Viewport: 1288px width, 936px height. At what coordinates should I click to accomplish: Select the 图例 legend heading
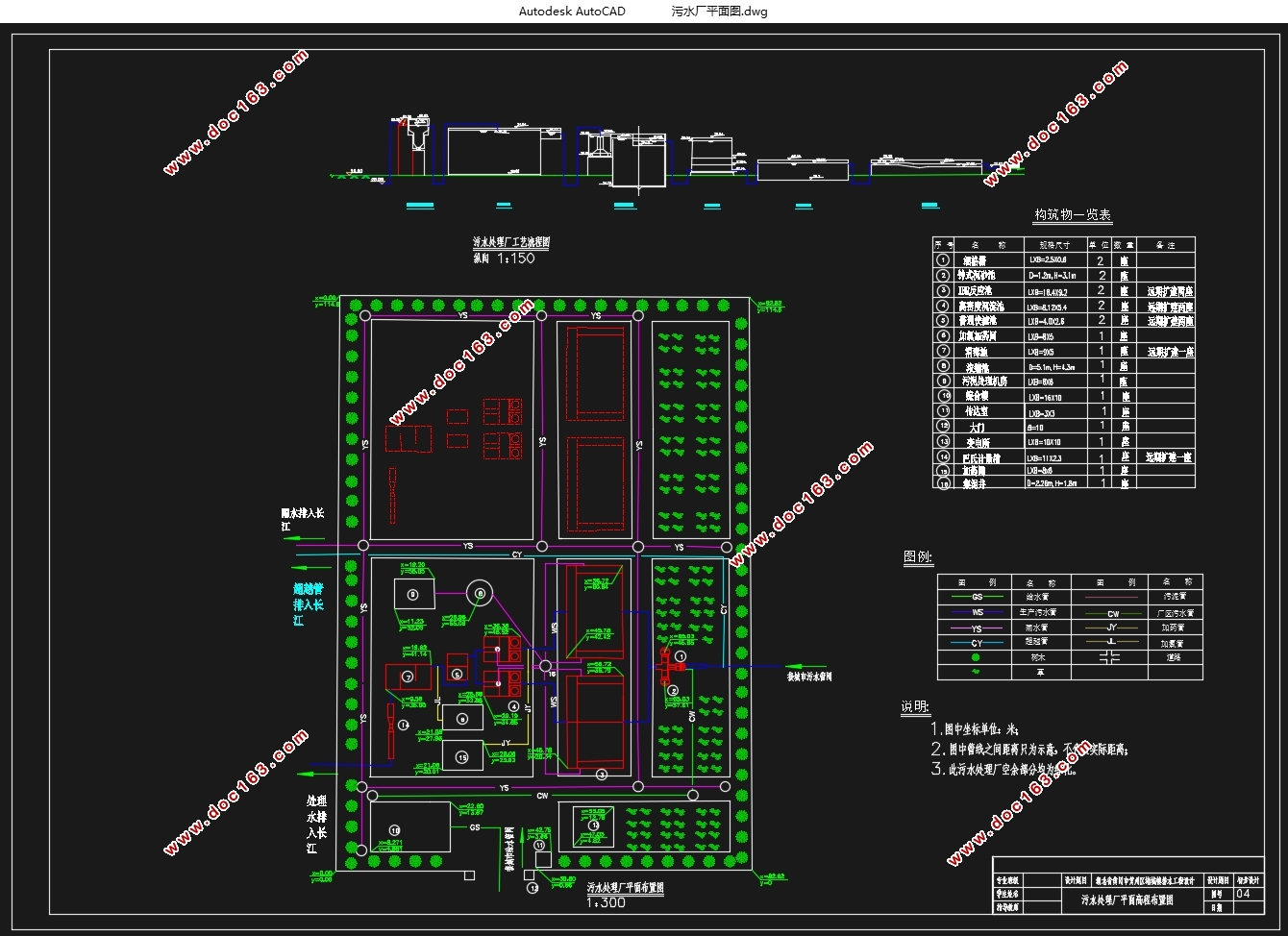click(x=918, y=557)
